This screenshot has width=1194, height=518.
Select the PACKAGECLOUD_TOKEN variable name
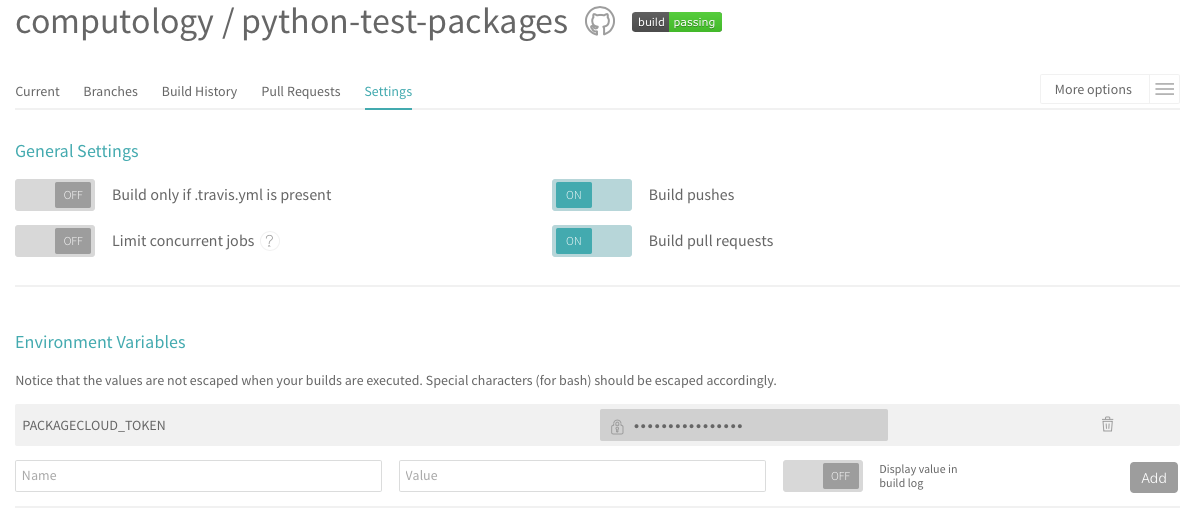[94, 425]
